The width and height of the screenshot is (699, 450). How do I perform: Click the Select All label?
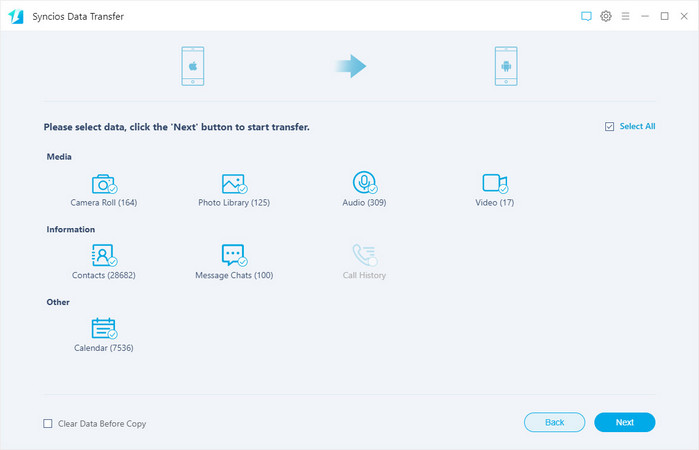(x=637, y=126)
